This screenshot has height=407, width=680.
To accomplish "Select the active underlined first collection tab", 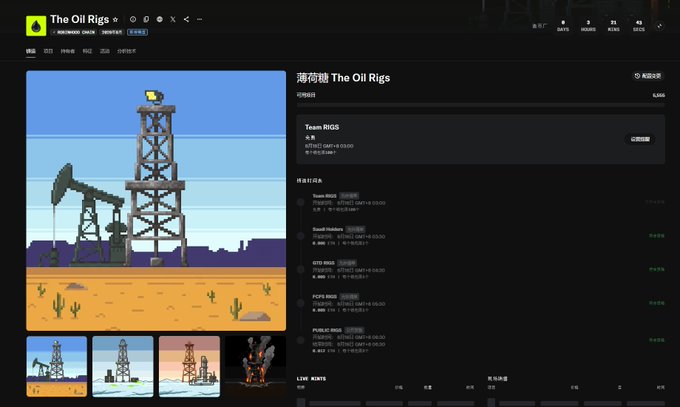I will (31, 51).
